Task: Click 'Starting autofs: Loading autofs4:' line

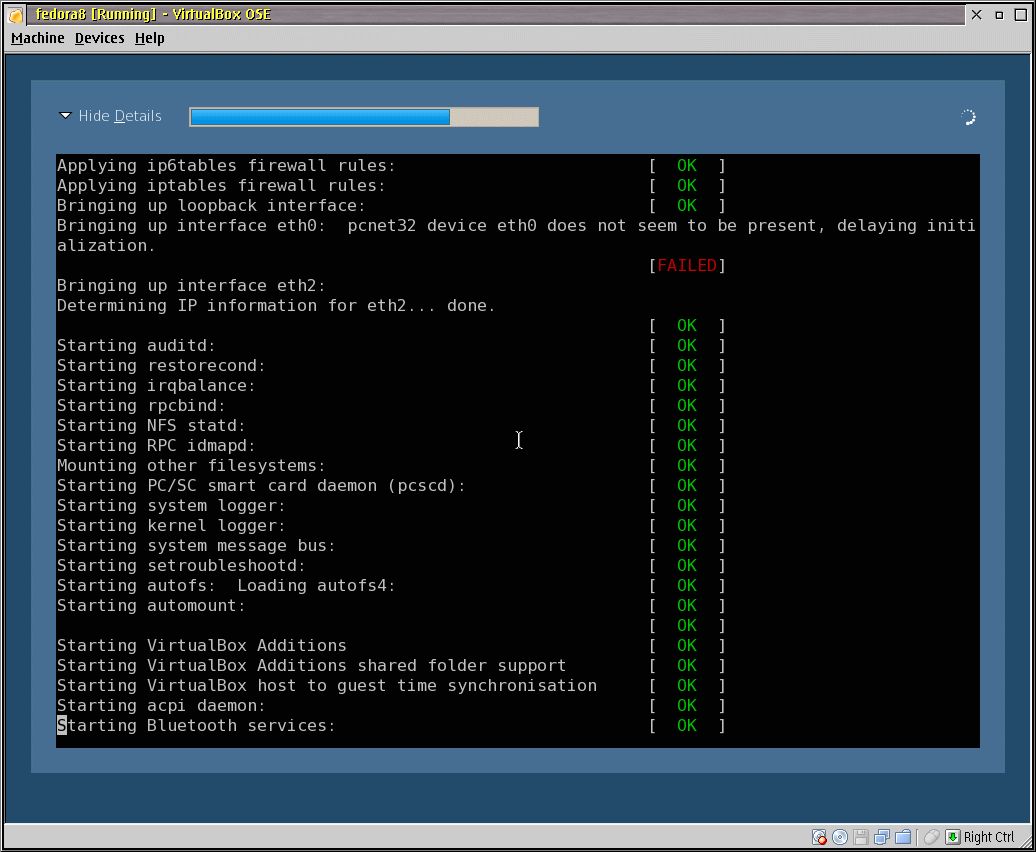Action: coord(226,586)
